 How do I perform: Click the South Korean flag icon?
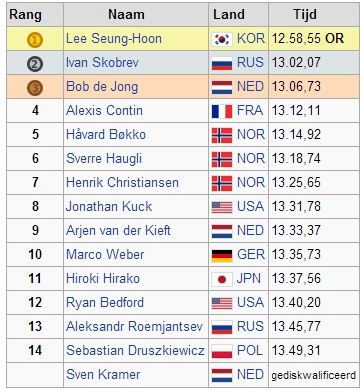tap(222, 40)
